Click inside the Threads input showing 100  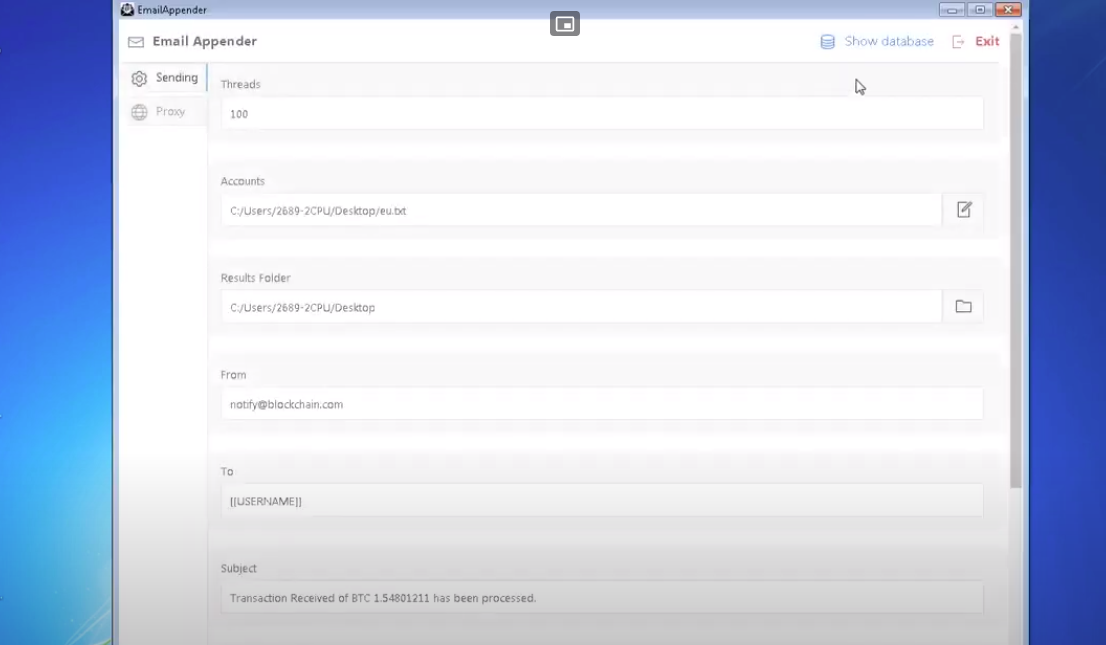tap(600, 113)
